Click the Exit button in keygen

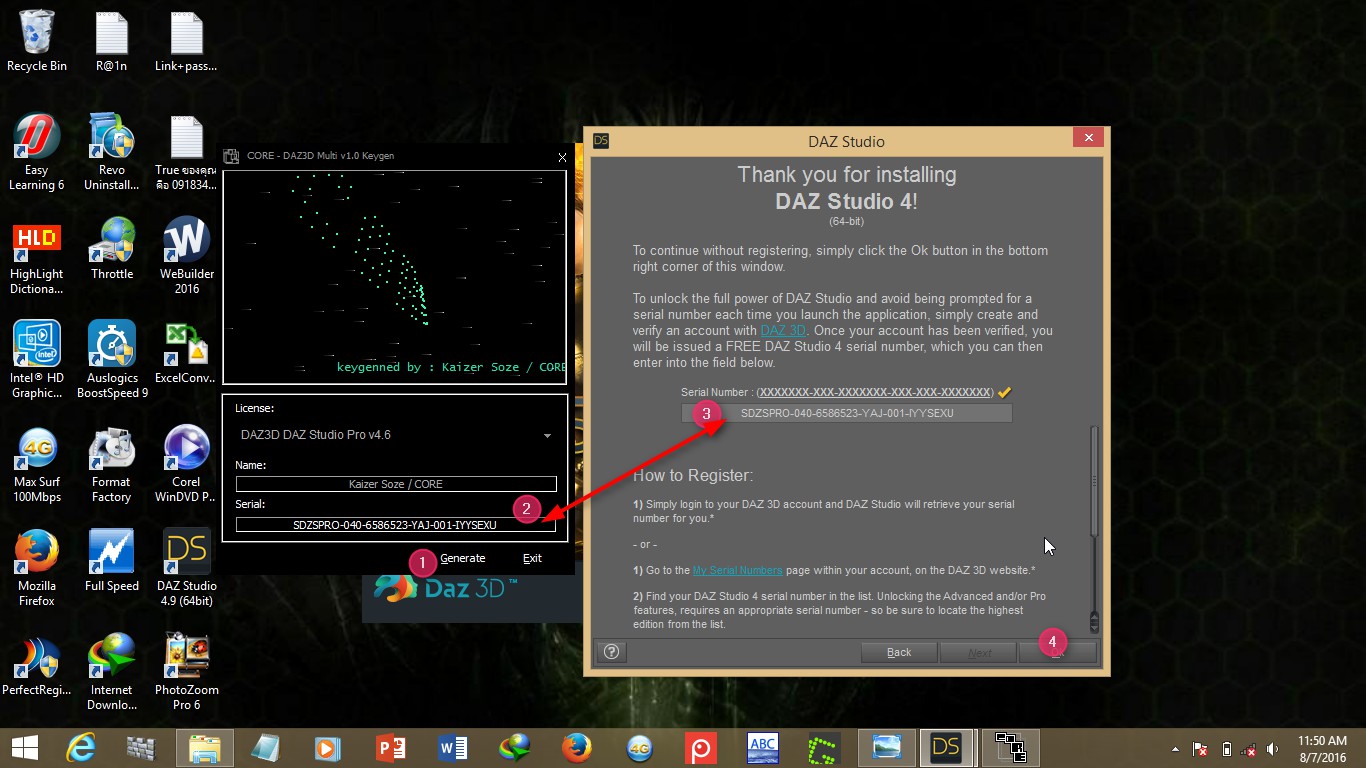(532, 558)
